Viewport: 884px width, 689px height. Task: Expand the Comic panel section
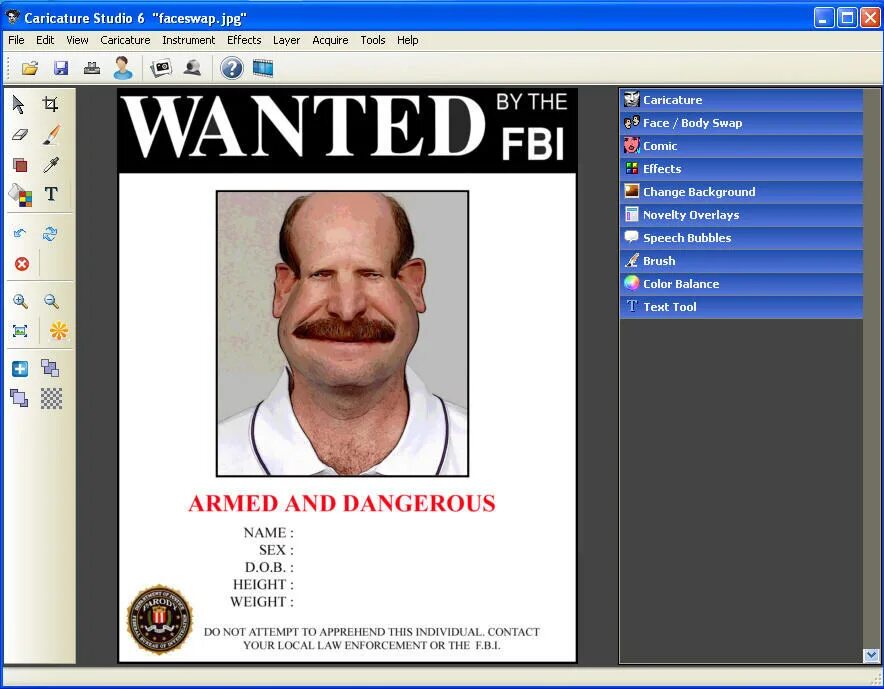[741, 146]
